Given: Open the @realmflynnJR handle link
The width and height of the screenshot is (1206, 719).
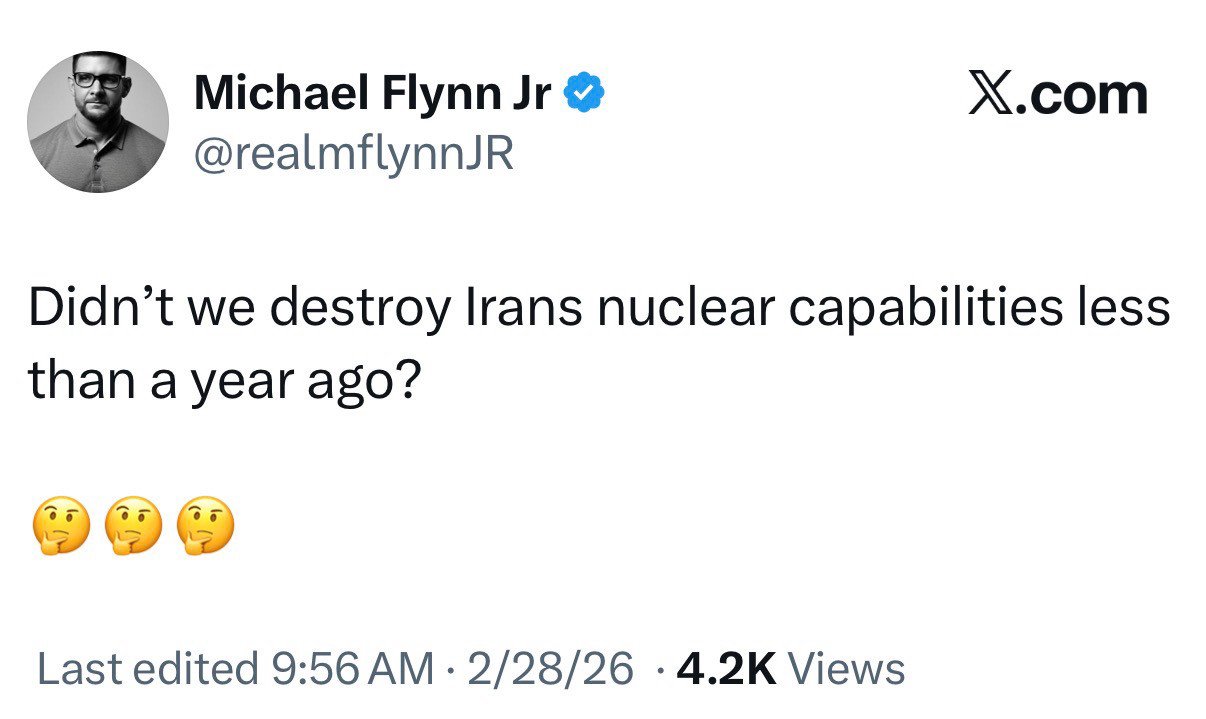Looking at the screenshot, I should tap(353, 154).
